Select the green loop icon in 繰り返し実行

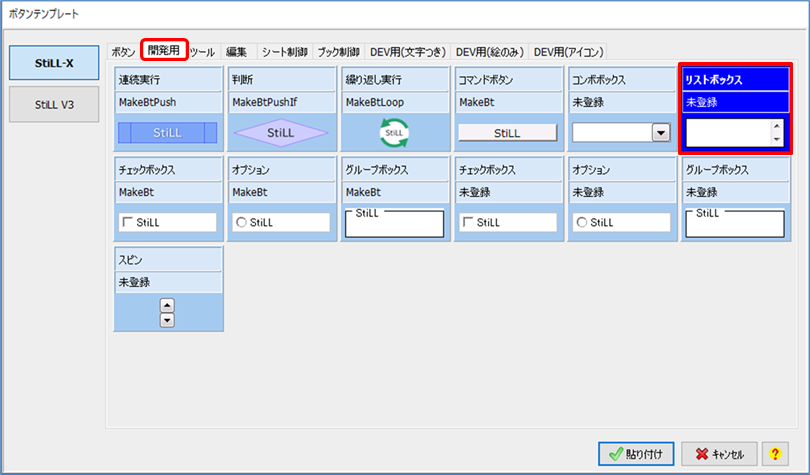(394, 132)
